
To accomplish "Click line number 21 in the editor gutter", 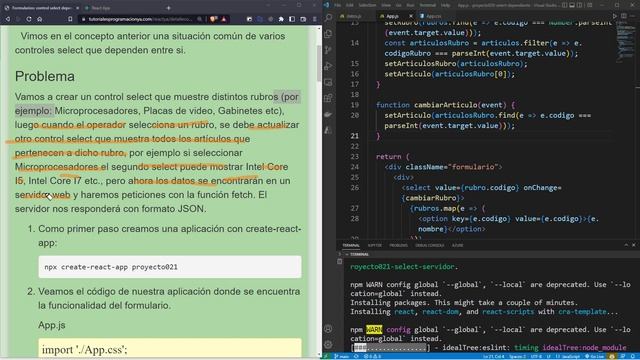I will pos(355,136).
